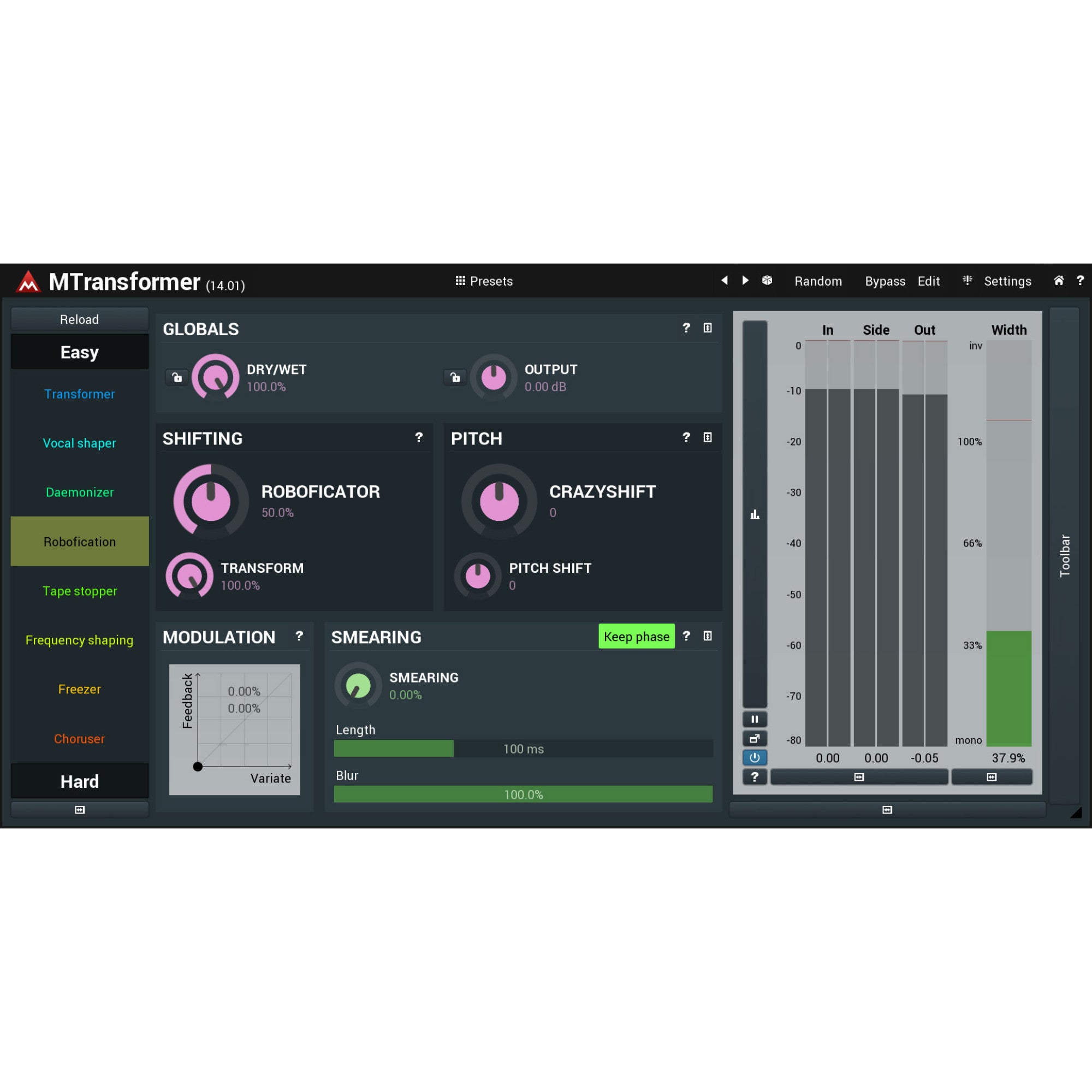Screen dimensions: 1092x1092
Task: Toggle OUTPUT lock
Action: [x=455, y=377]
